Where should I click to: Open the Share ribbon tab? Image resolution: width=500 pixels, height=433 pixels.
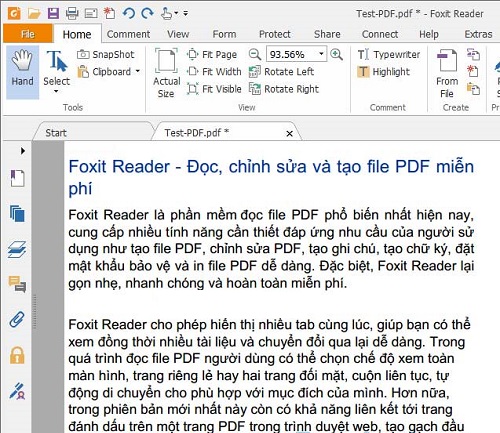point(327,34)
